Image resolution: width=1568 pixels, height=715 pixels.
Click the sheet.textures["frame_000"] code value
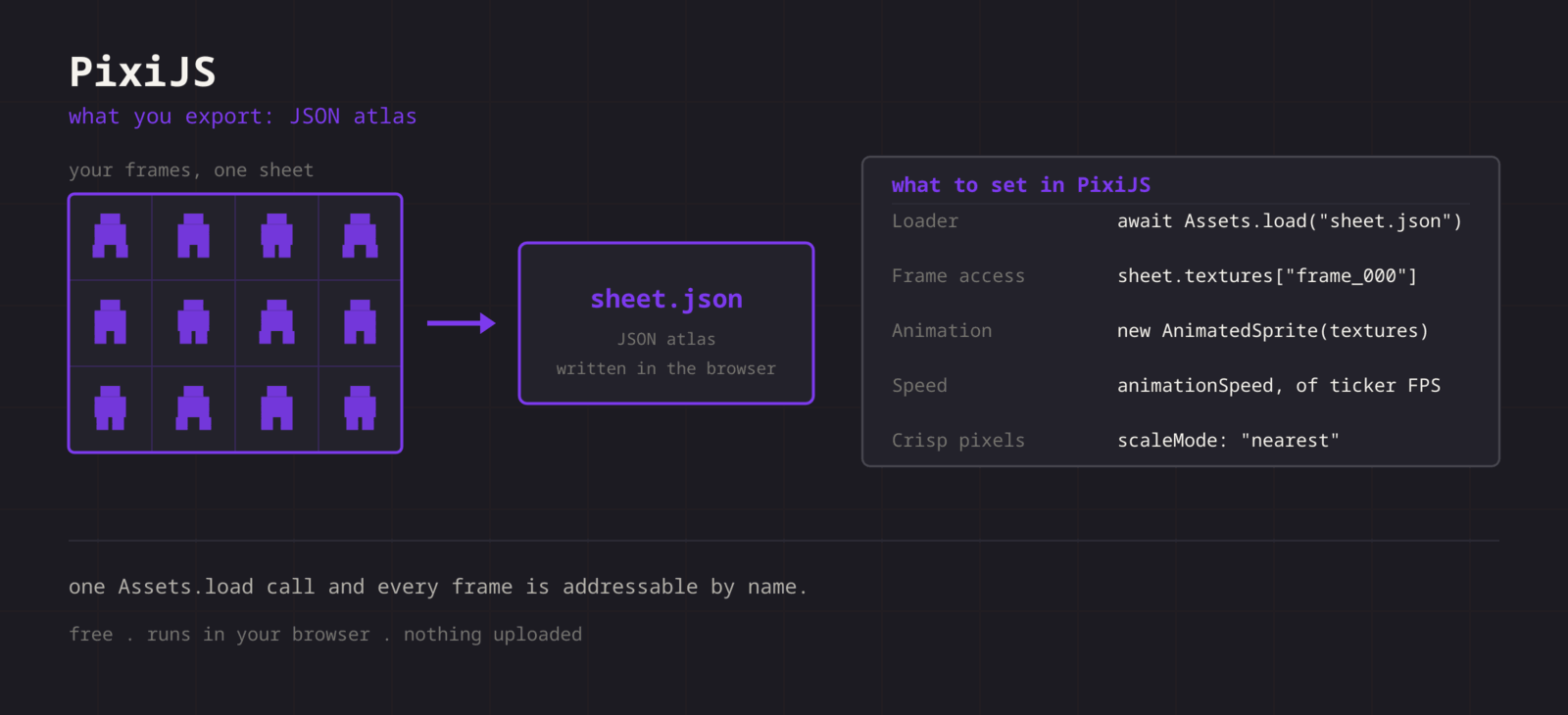pos(1267,276)
